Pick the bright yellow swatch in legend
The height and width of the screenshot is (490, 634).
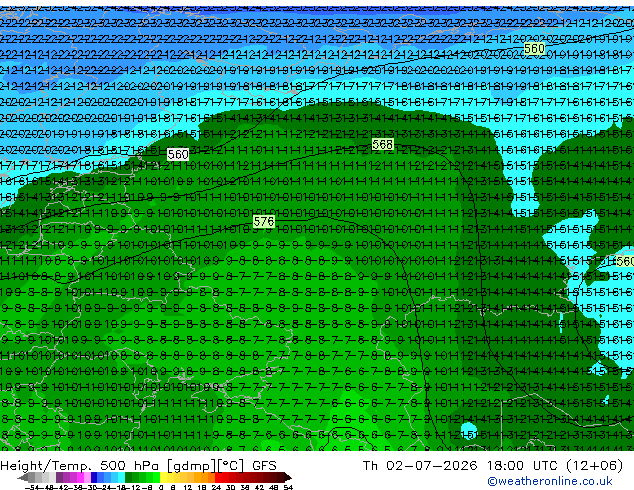point(163,477)
